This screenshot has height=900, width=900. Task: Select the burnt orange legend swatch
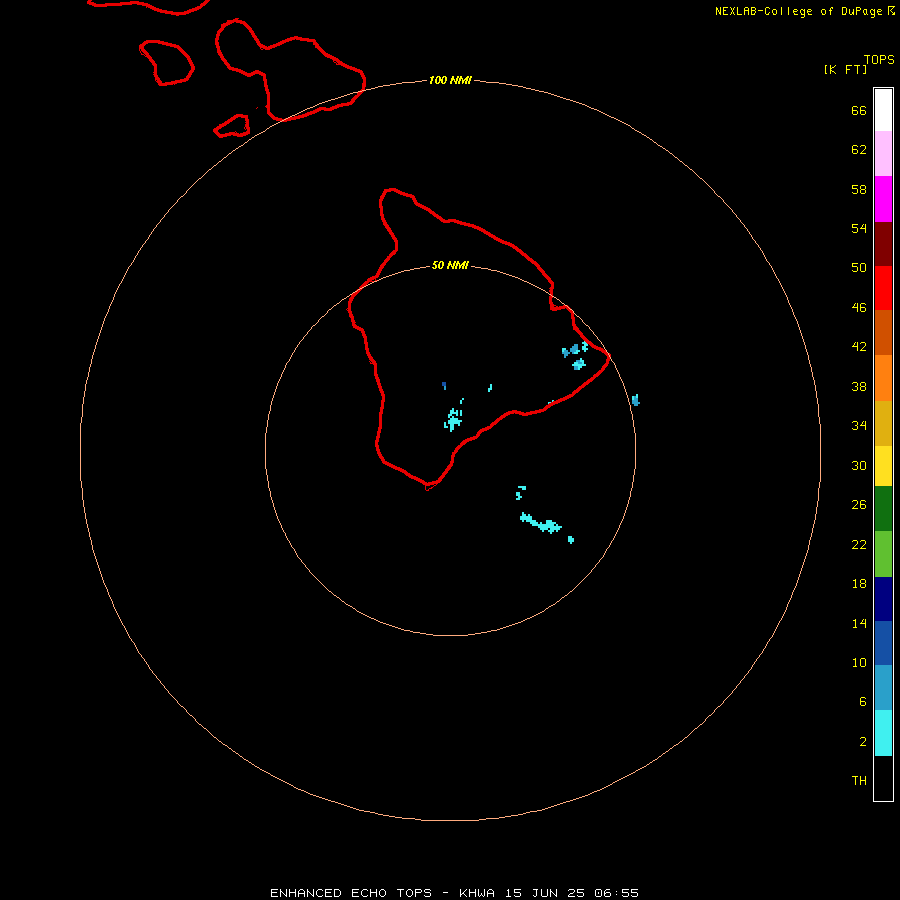coord(883,332)
